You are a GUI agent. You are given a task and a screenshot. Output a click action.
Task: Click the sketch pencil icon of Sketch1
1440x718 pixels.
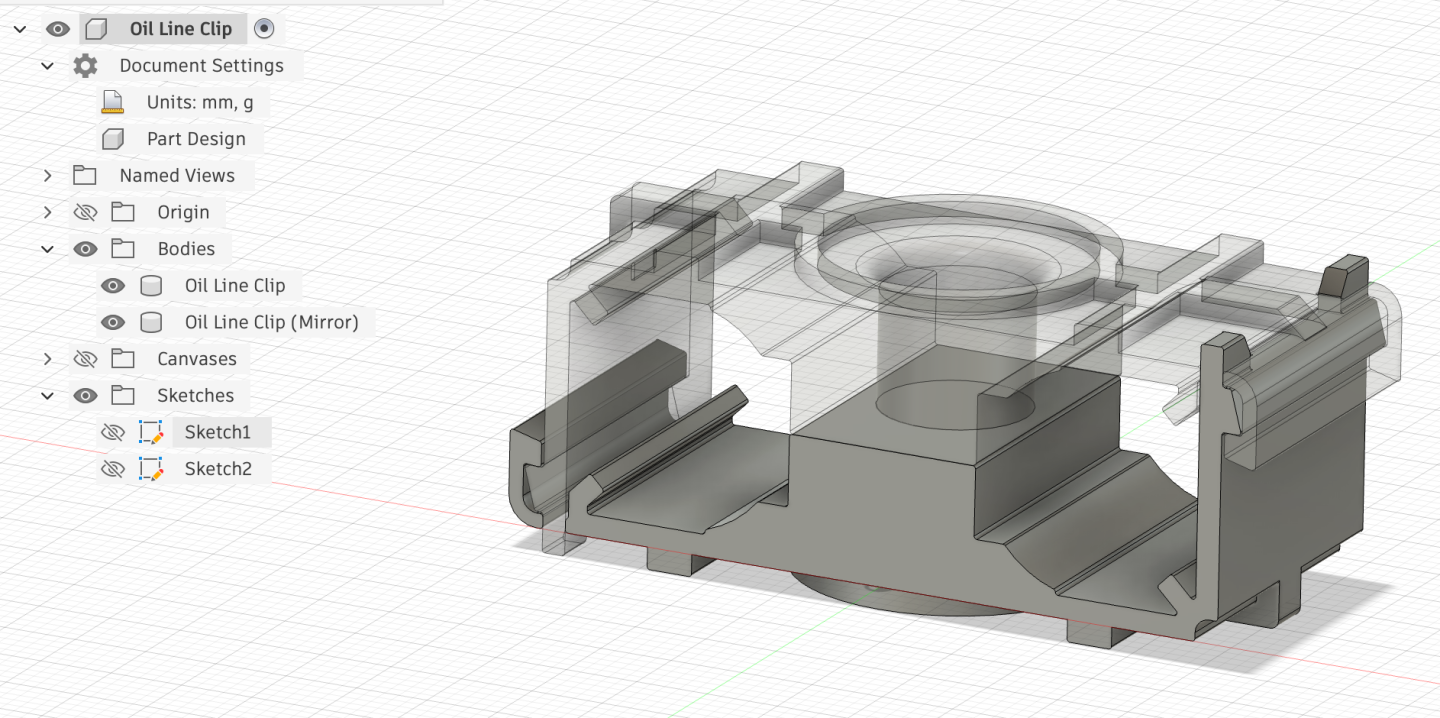click(x=151, y=432)
